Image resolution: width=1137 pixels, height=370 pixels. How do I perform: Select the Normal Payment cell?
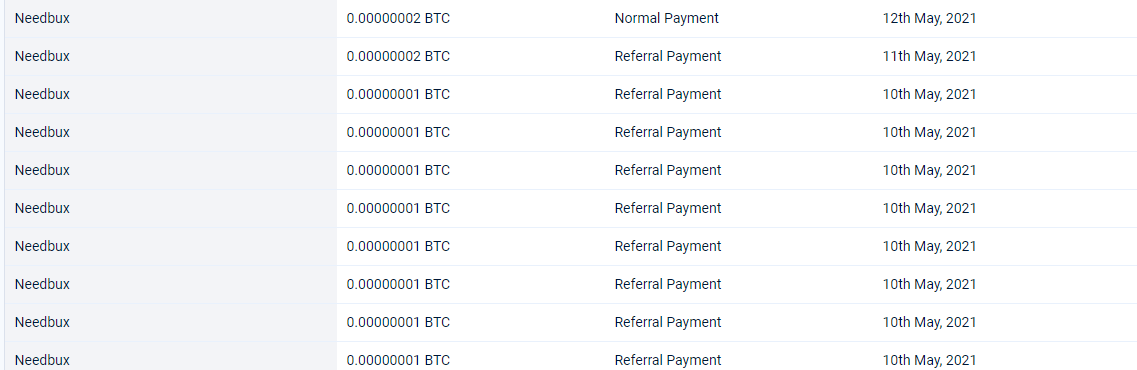click(x=666, y=18)
